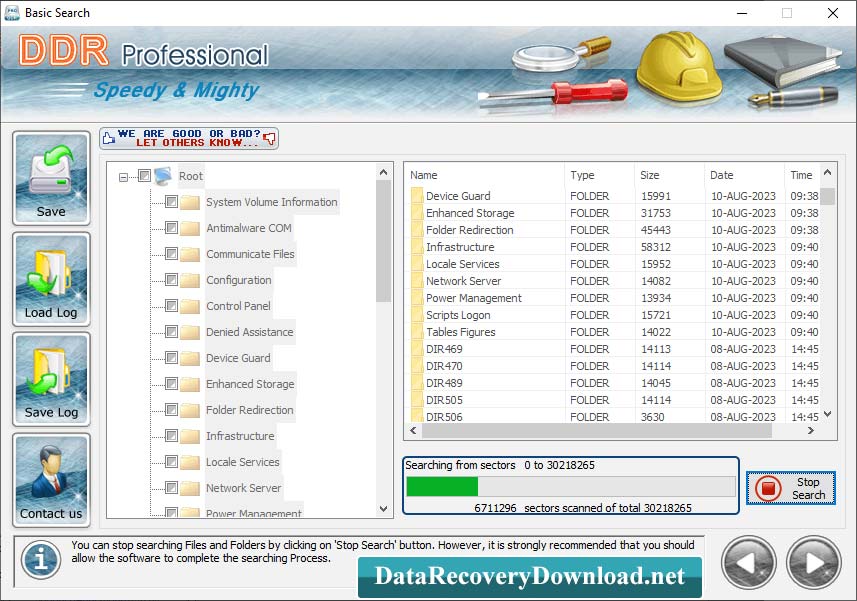Select Configuration folder in the tree
This screenshot has height=601, width=857.
238,280
